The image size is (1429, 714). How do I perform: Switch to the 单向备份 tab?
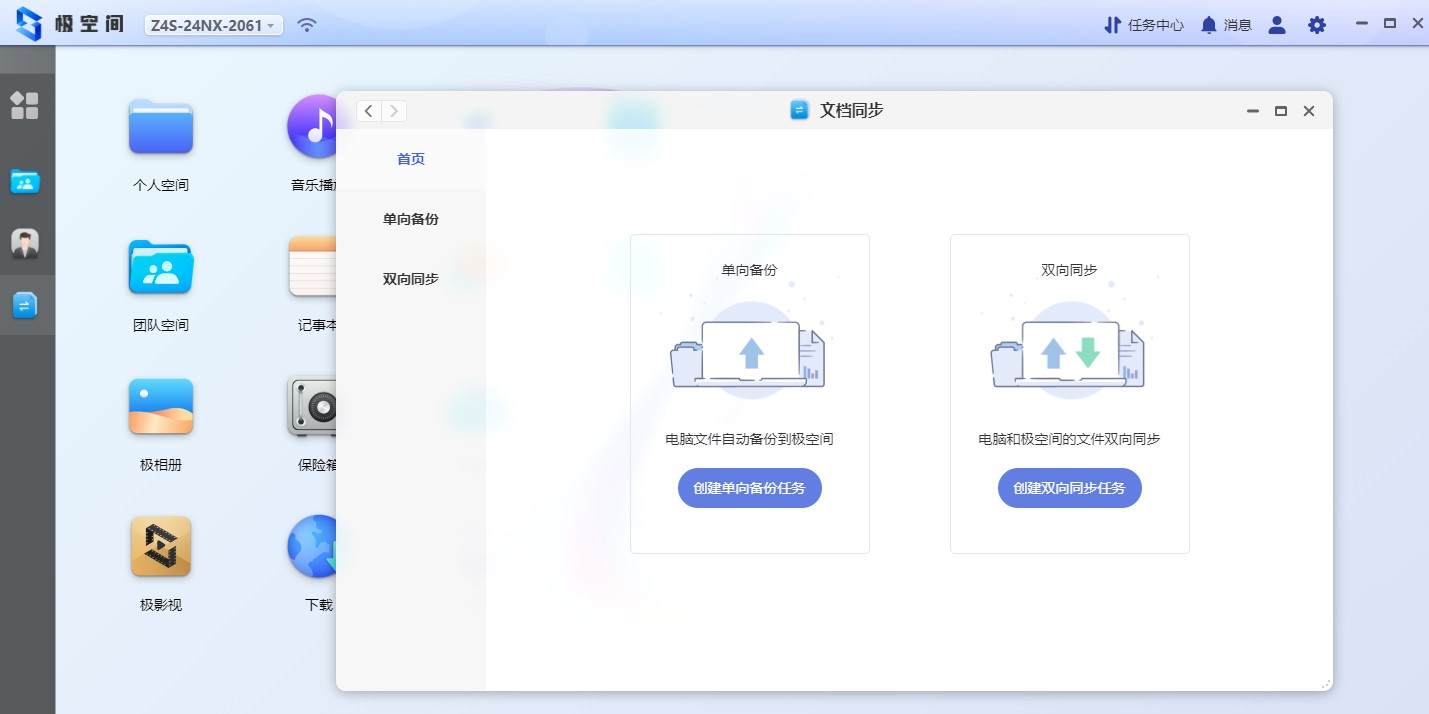coord(410,219)
